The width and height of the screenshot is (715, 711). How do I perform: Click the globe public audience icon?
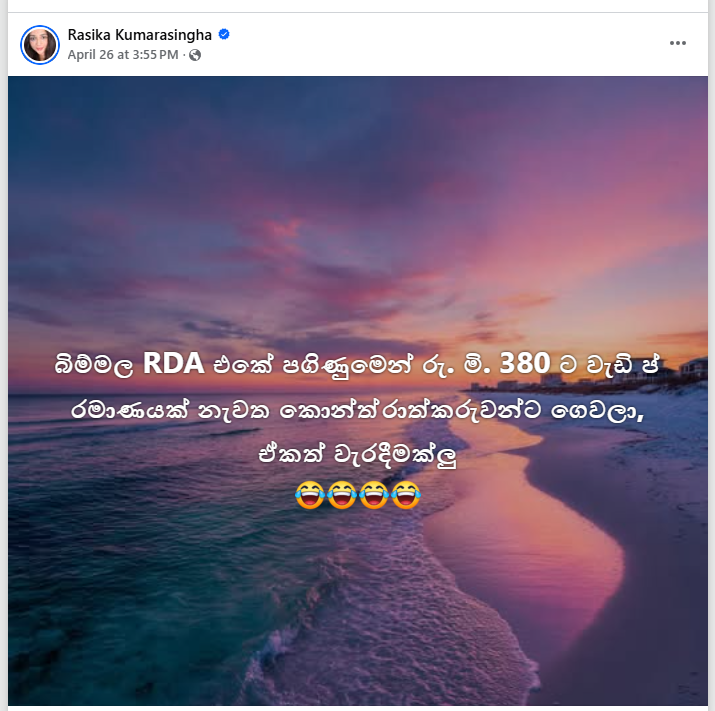pos(195,55)
